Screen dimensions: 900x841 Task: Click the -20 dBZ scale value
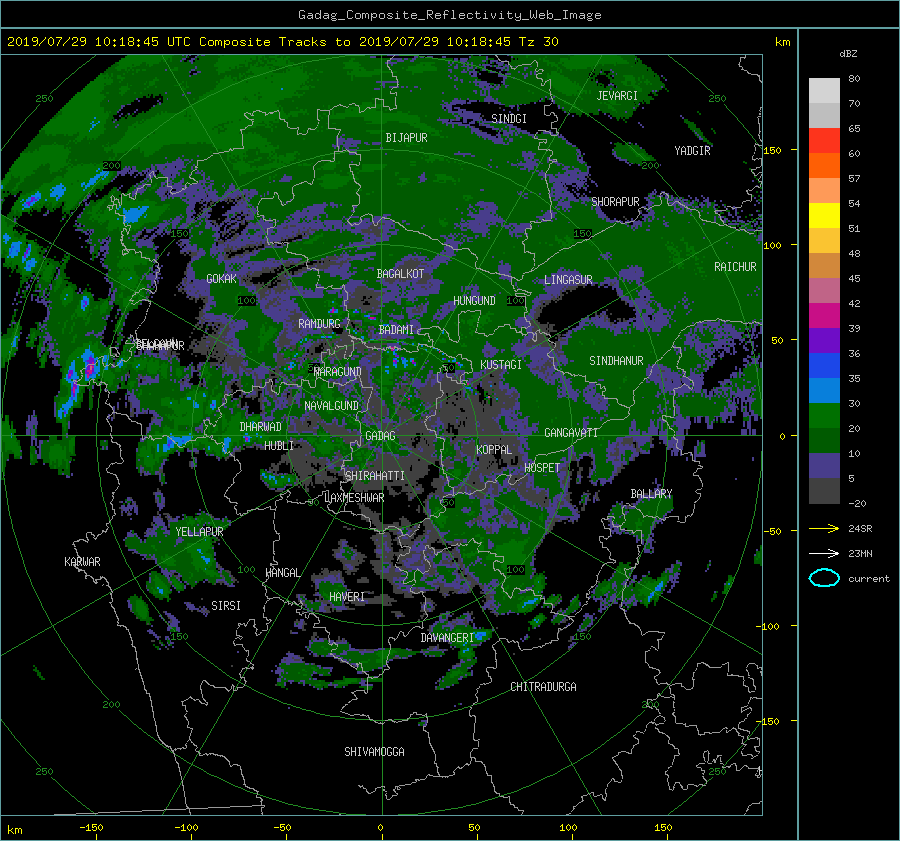(x=857, y=503)
